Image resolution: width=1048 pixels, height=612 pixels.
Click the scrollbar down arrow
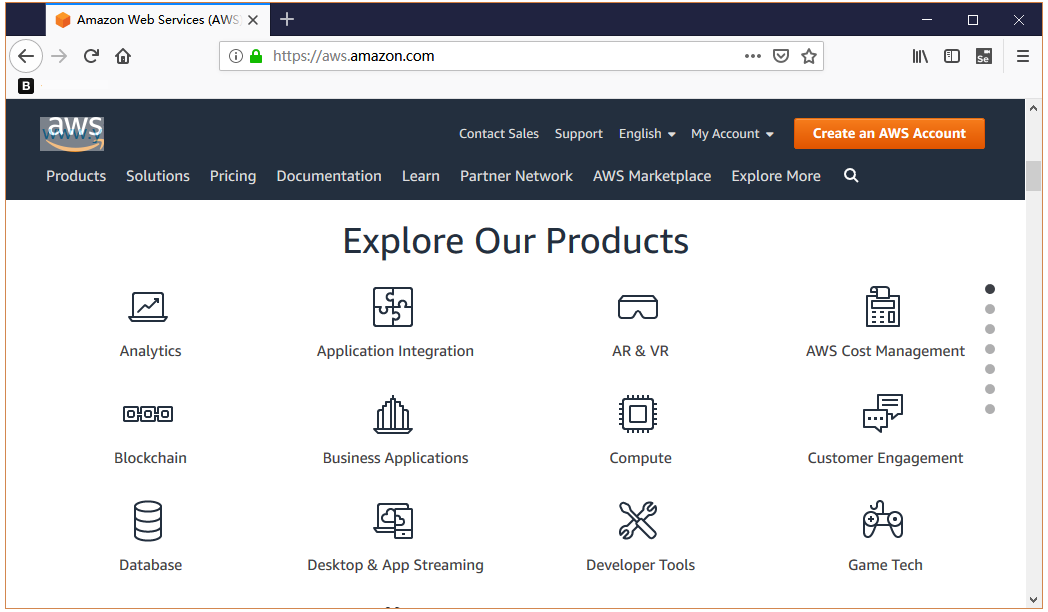(x=1033, y=599)
